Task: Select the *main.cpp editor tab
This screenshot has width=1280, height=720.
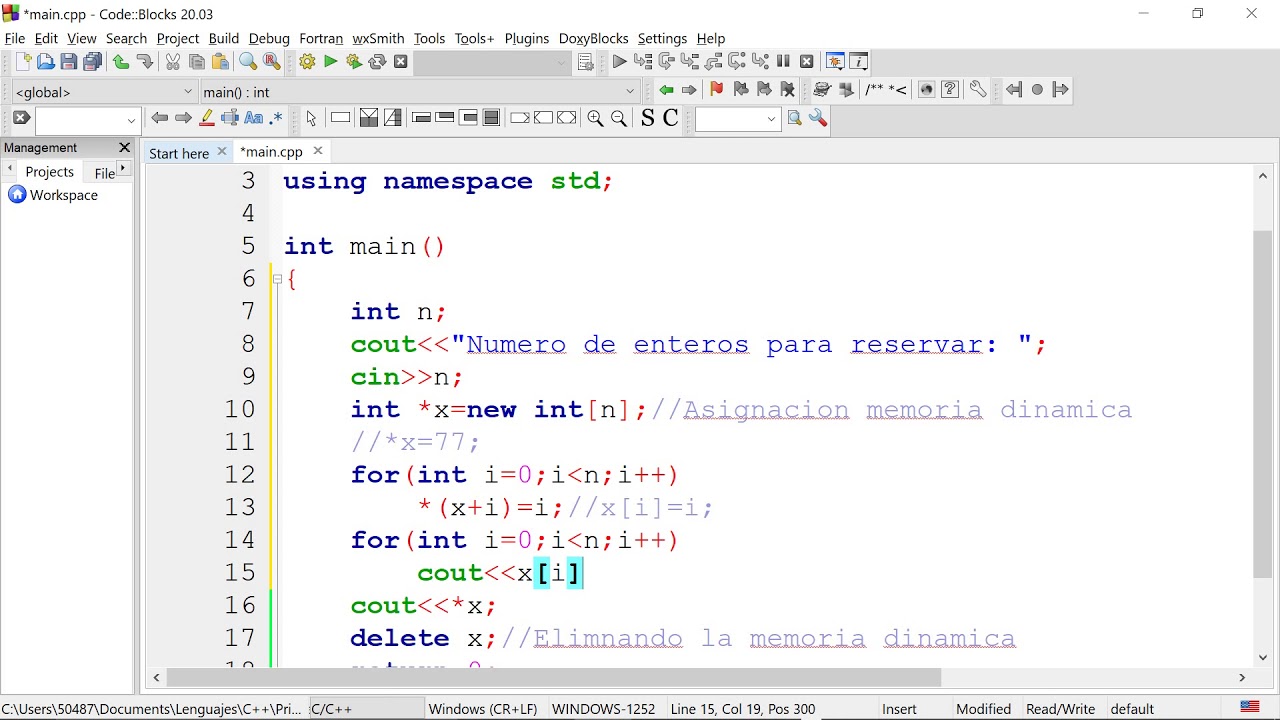Action: pos(271,152)
